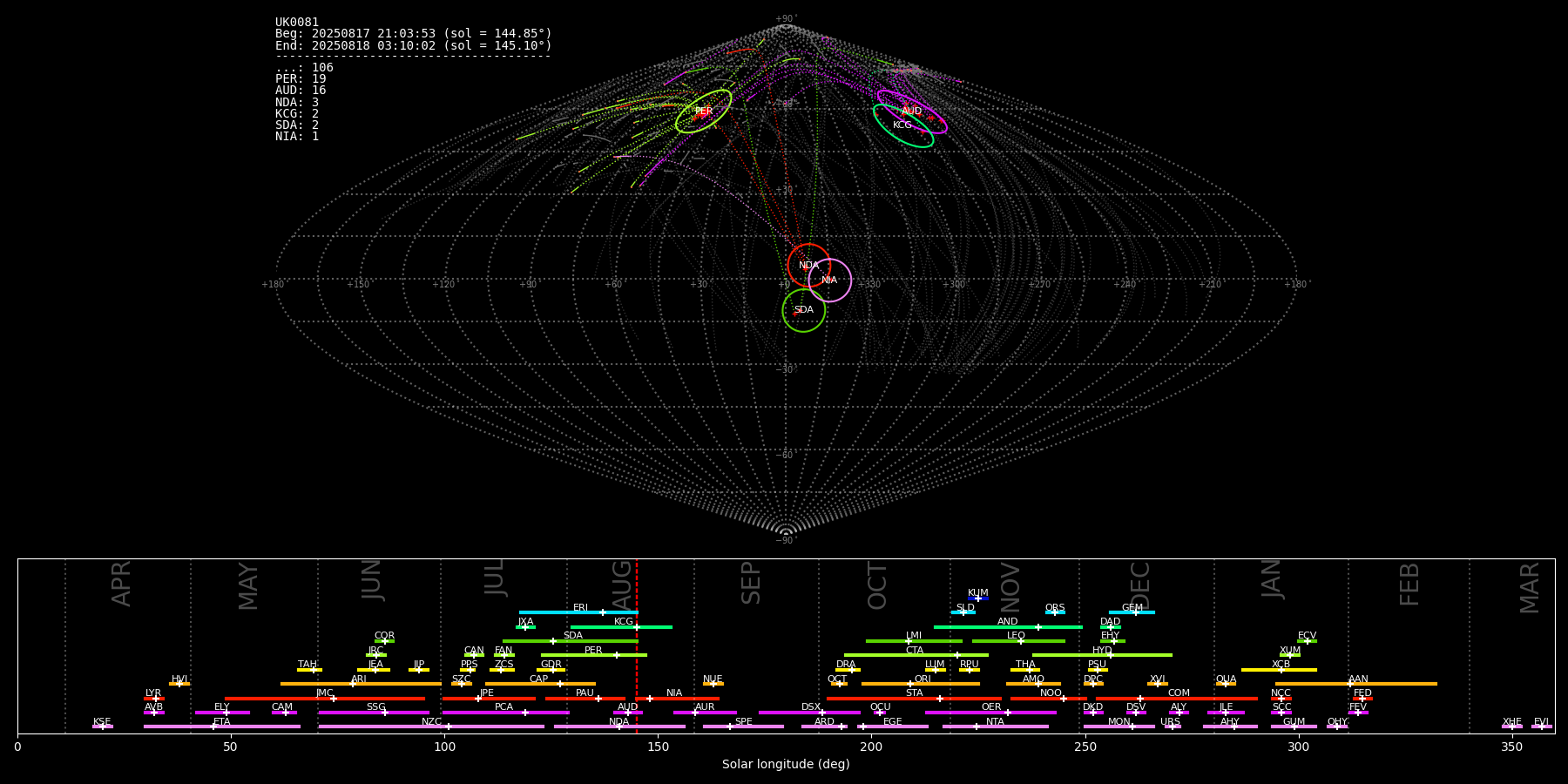The image size is (1568, 784).
Task: Click the red NDA radiant circle on map
Action: coord(808,265)
